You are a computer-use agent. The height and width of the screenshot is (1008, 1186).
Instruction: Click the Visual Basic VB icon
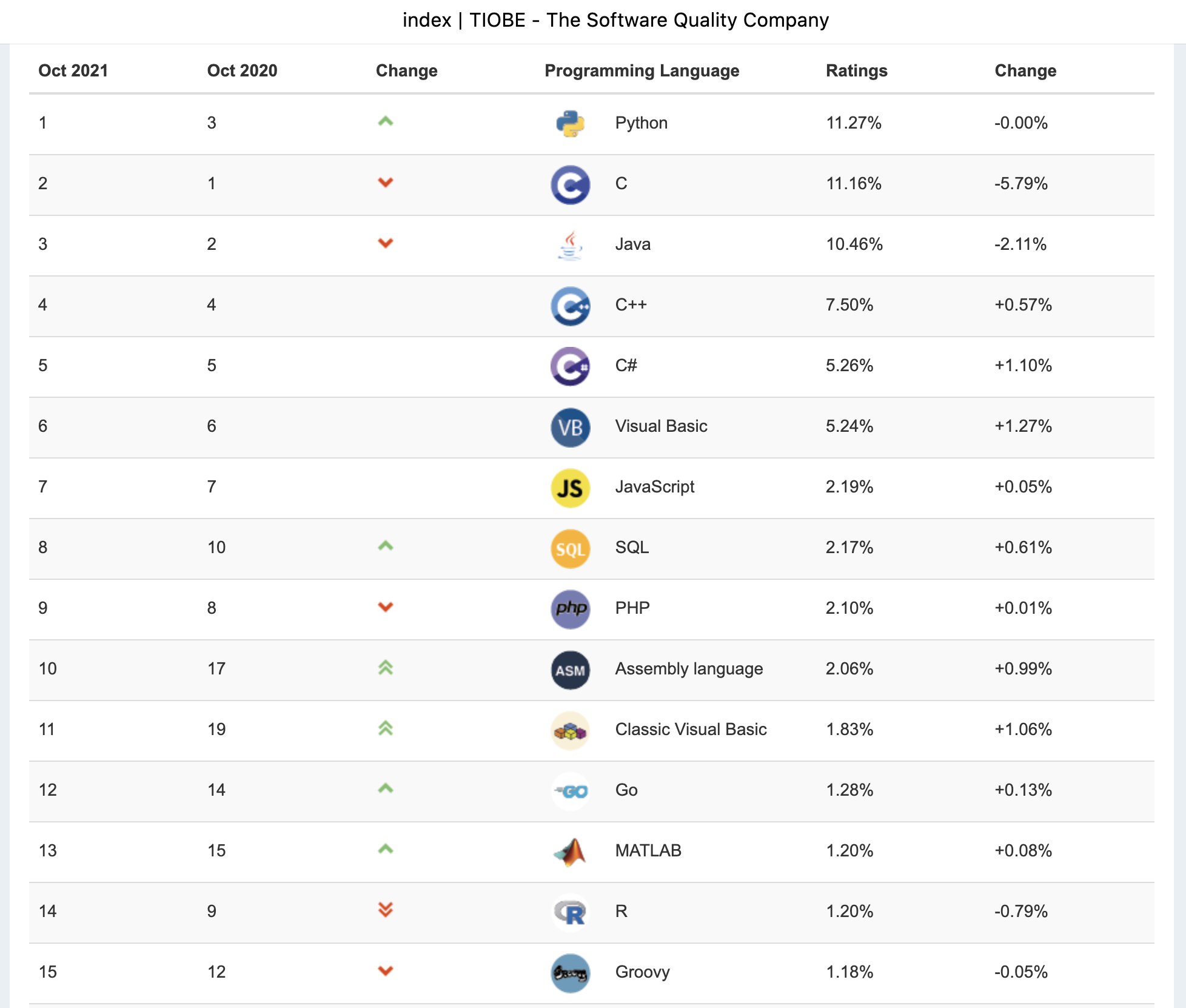(x=570, y=427)
